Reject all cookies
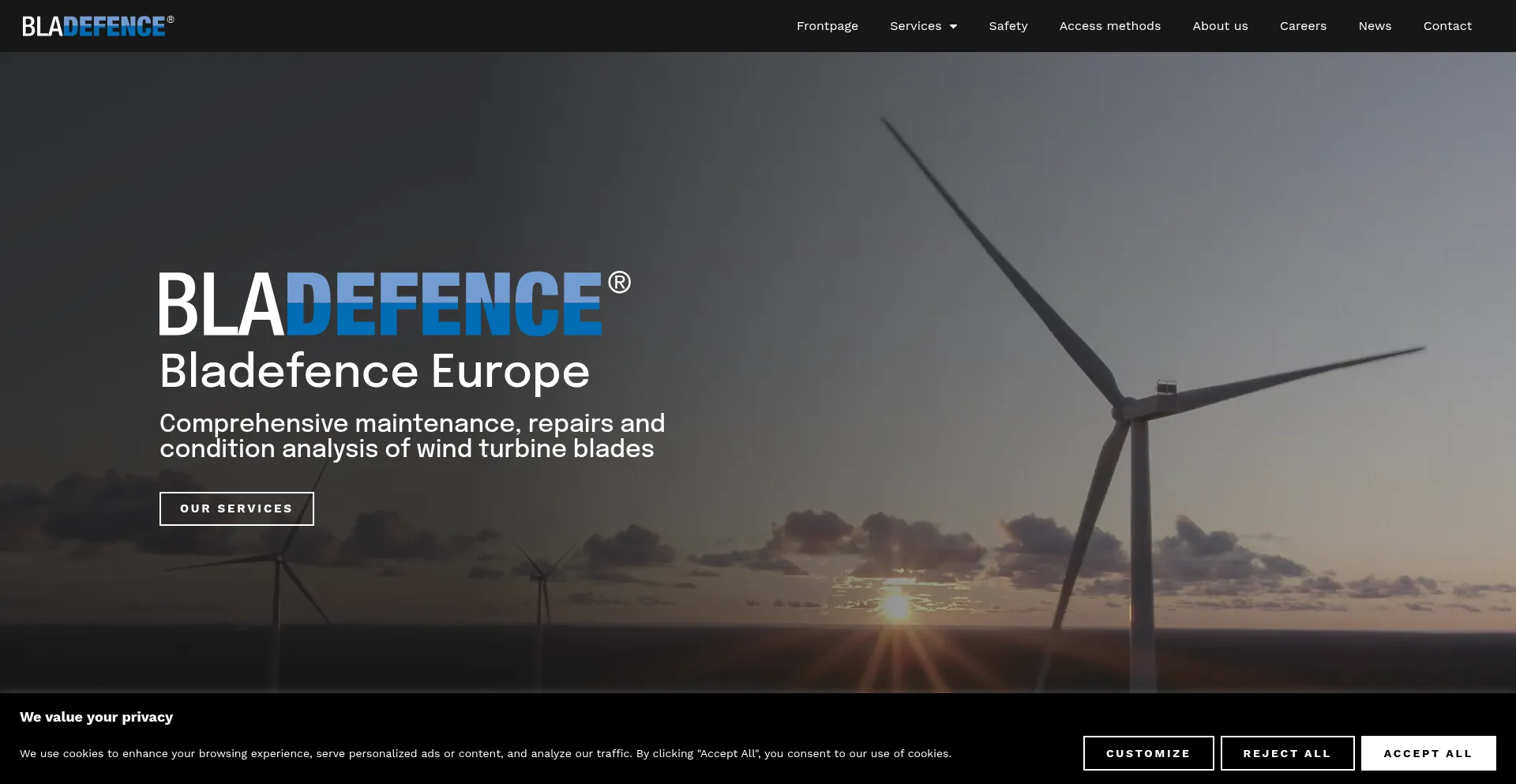 click(1287, 753)
